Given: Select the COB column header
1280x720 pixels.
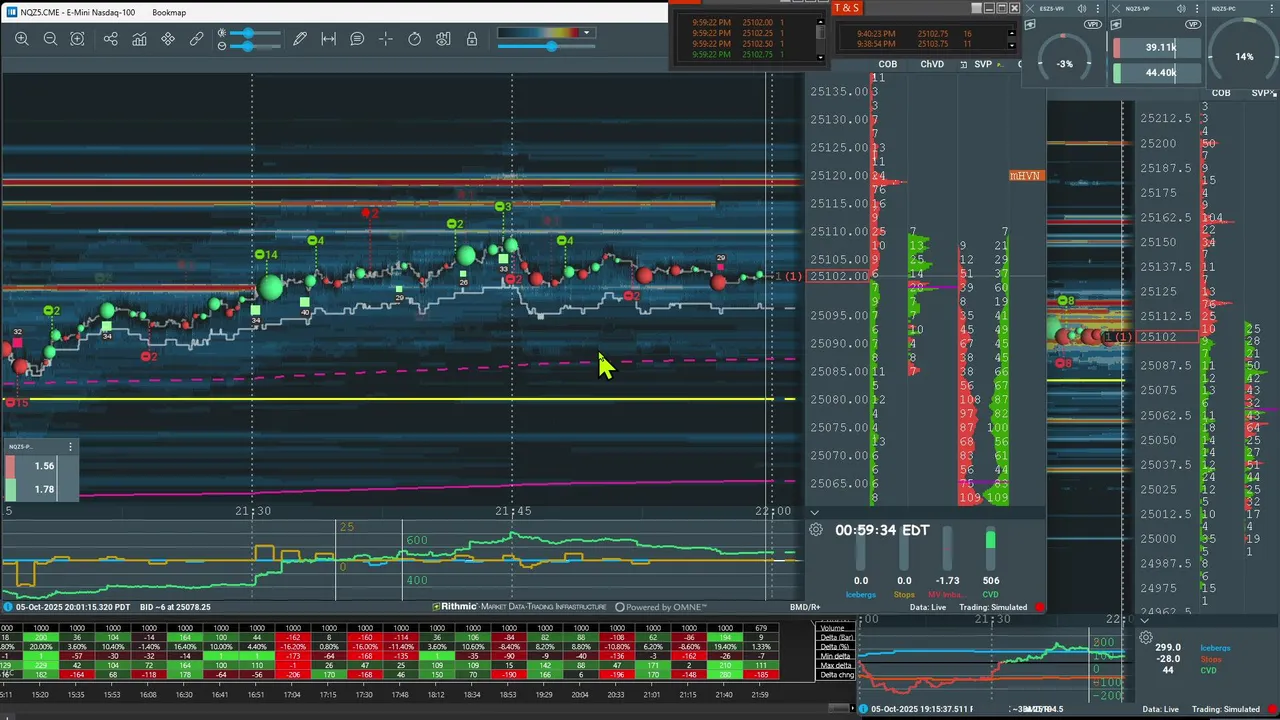Looking at the screenshot, I should point(888,64).
